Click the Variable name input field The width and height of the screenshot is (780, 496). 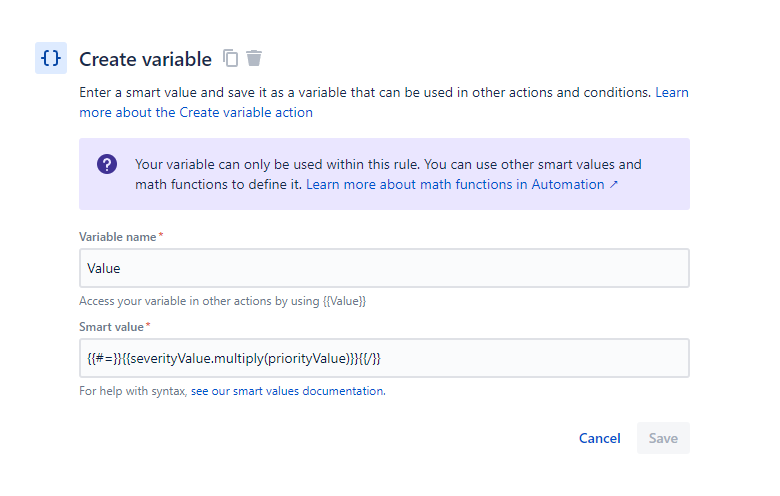384,268
